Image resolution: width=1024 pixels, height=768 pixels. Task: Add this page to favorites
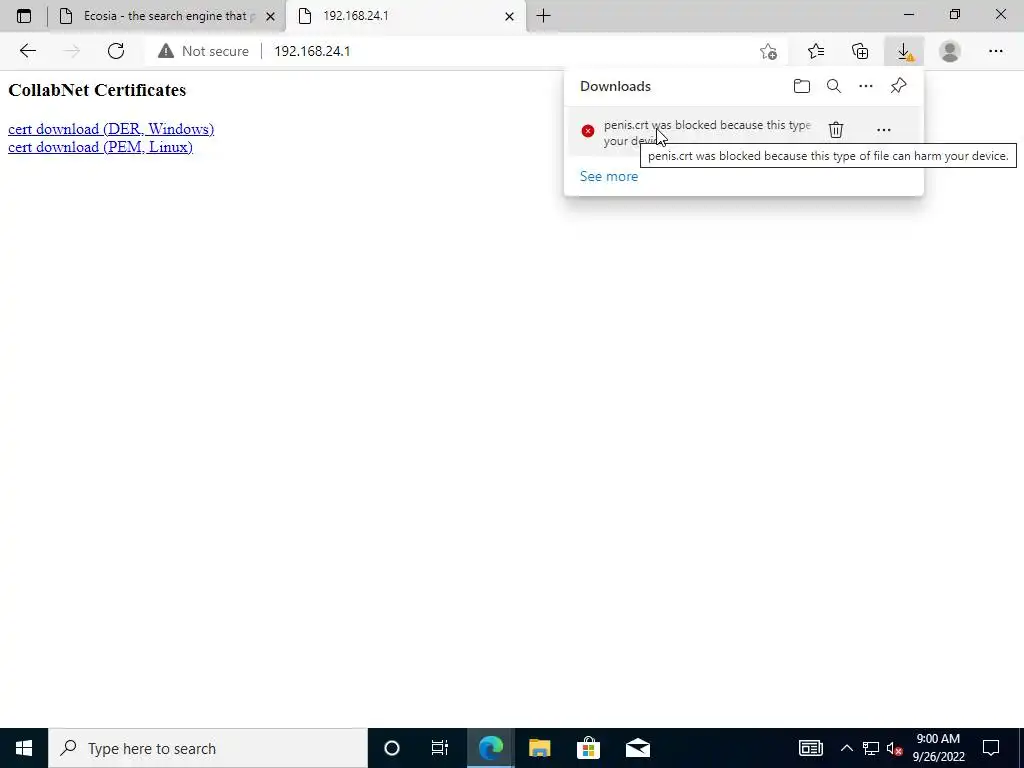pyautogui.click(x=769, y=51)
